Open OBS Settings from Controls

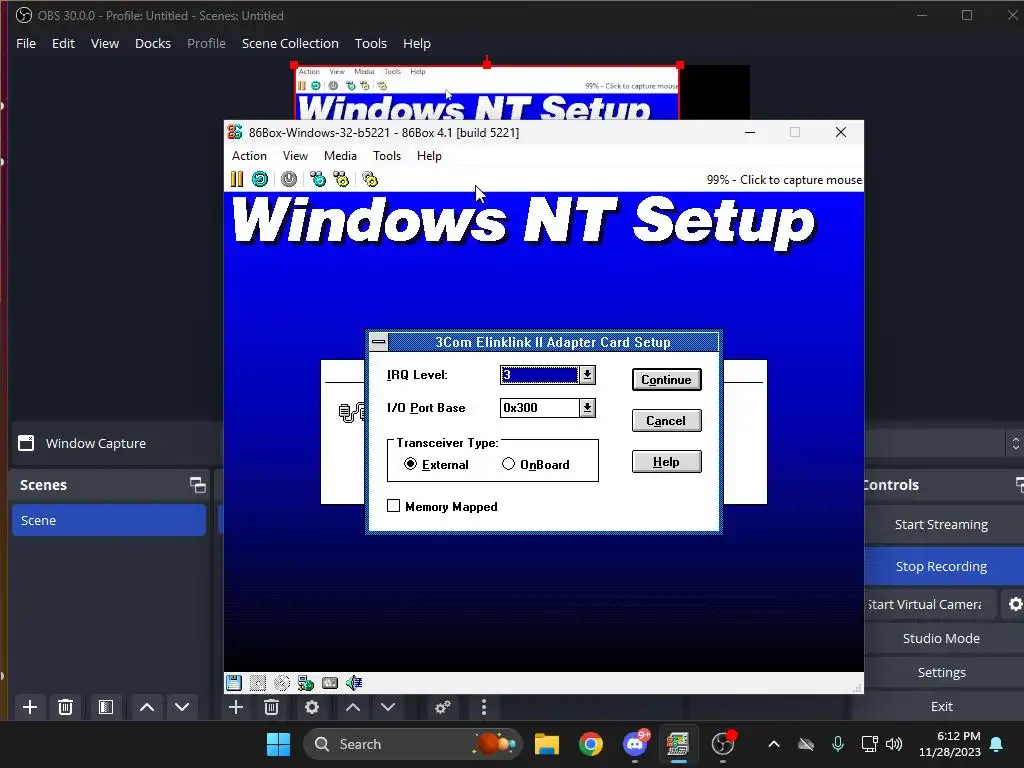(941, 672)
